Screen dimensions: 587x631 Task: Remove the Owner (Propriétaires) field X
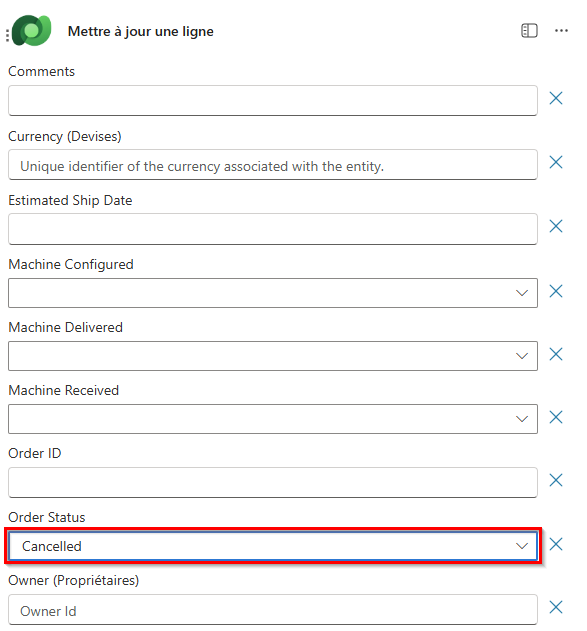coord(556,607)
